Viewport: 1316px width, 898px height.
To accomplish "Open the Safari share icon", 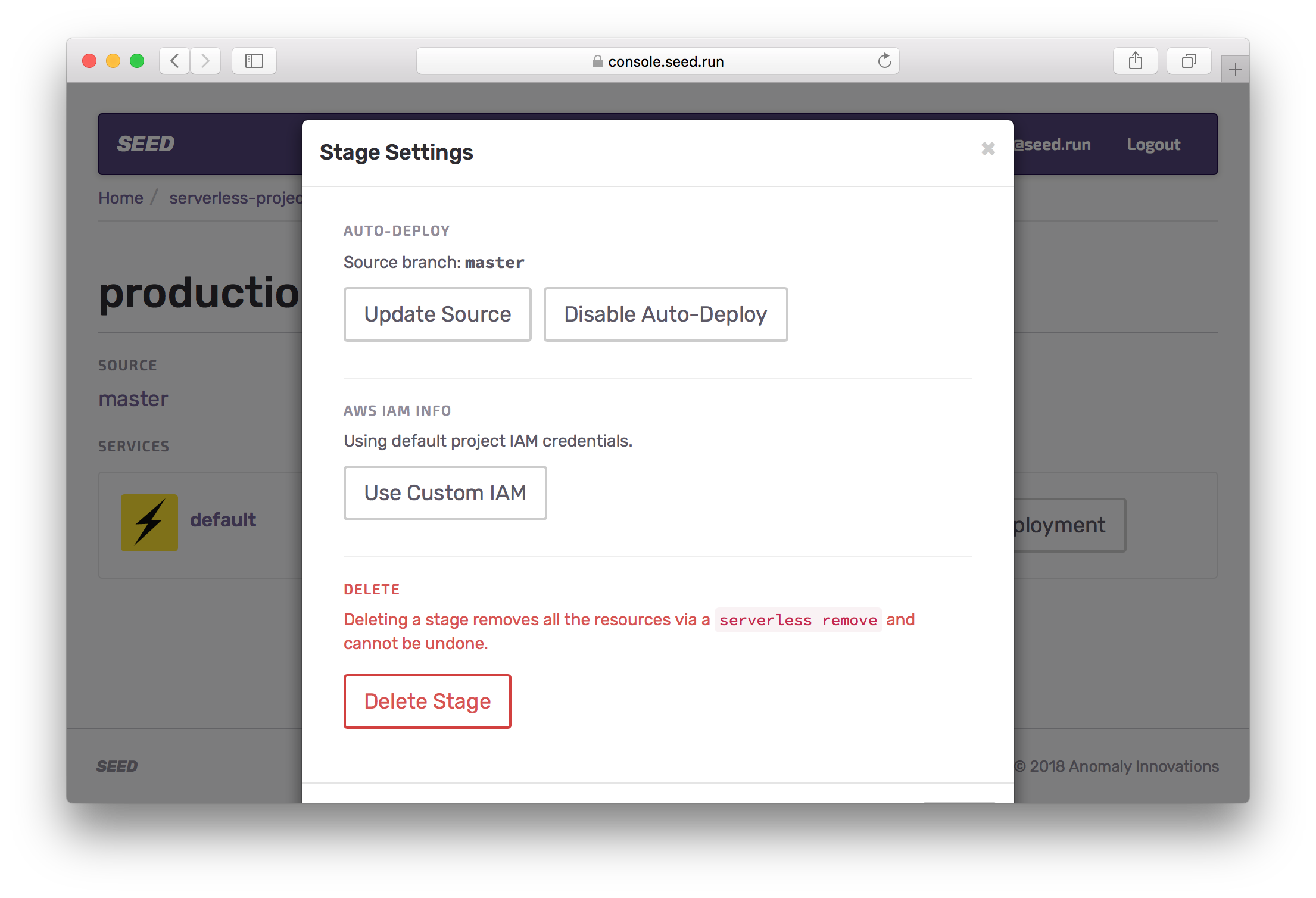I will click(x=1135, y=61).
